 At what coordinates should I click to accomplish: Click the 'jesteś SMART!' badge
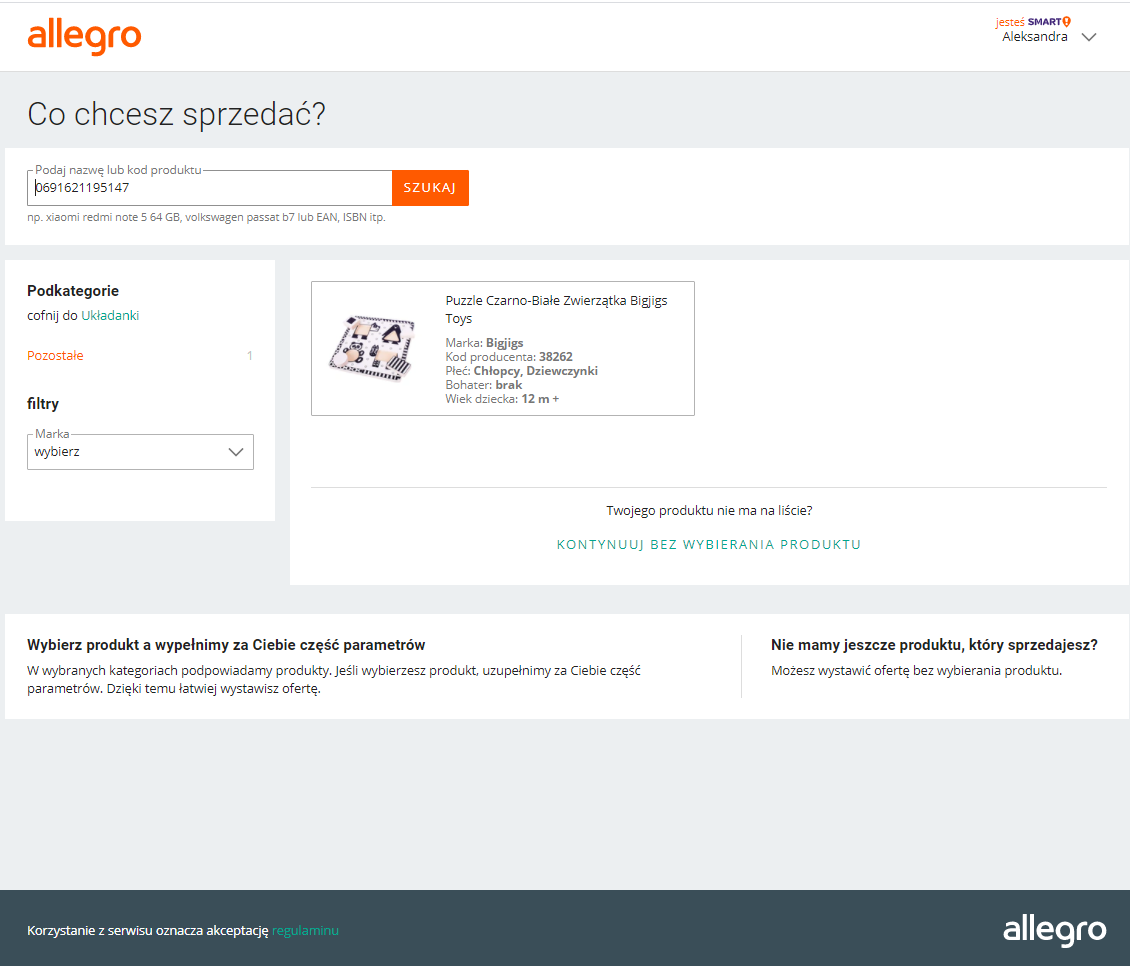[x=1033, y=21]
